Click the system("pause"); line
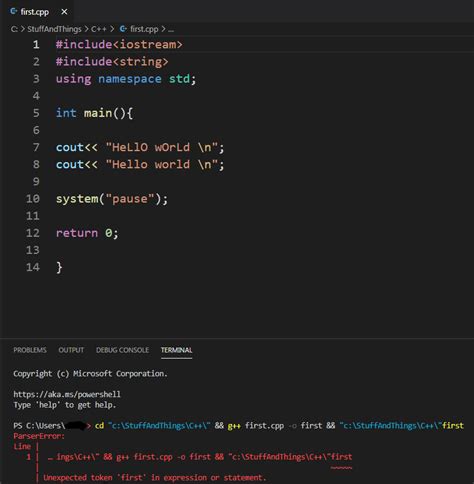This screenshot has height=484, width=474. (x=112, y=199)
